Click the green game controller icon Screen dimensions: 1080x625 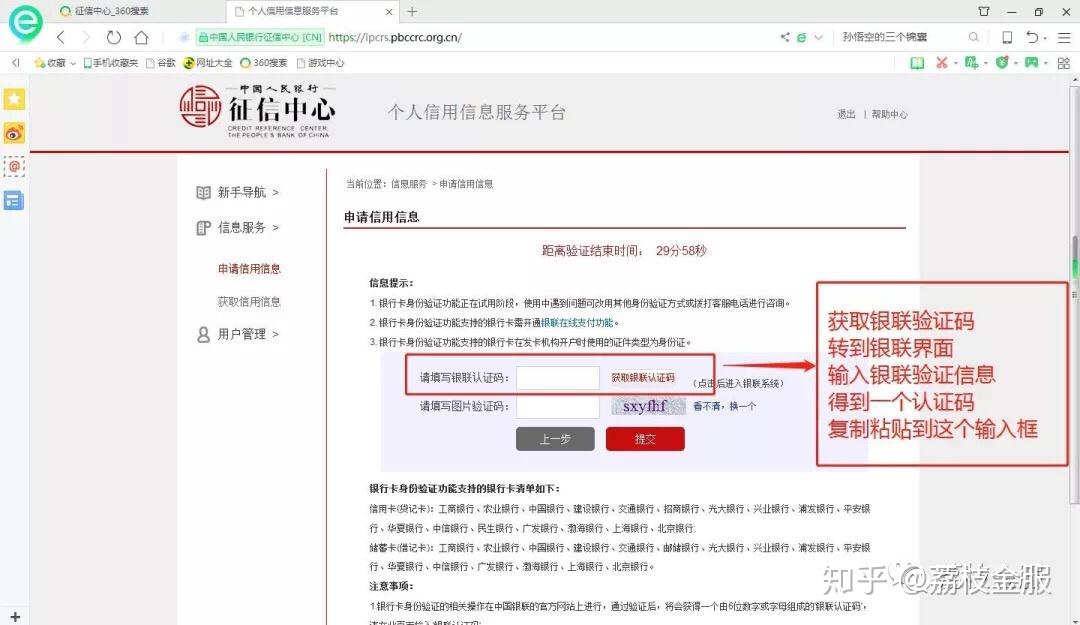[1031, 63]
